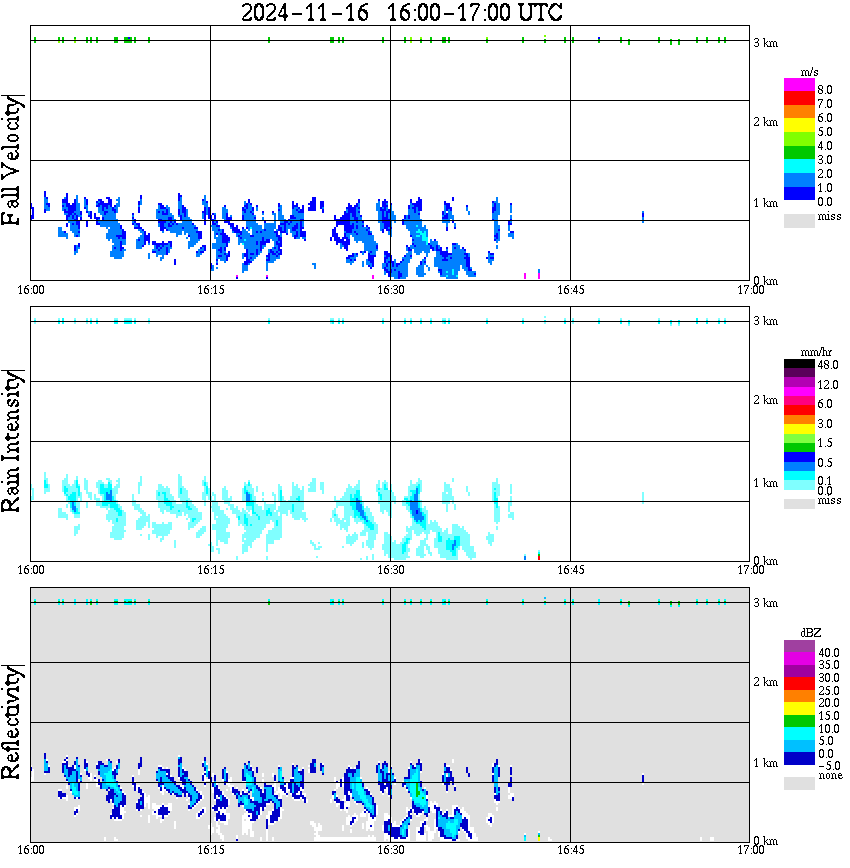The image size is (850, 868).
Task: Click the gray 'none' swatch in the dBZ legend
Action: pyautogui.click(x=799, y=783)
